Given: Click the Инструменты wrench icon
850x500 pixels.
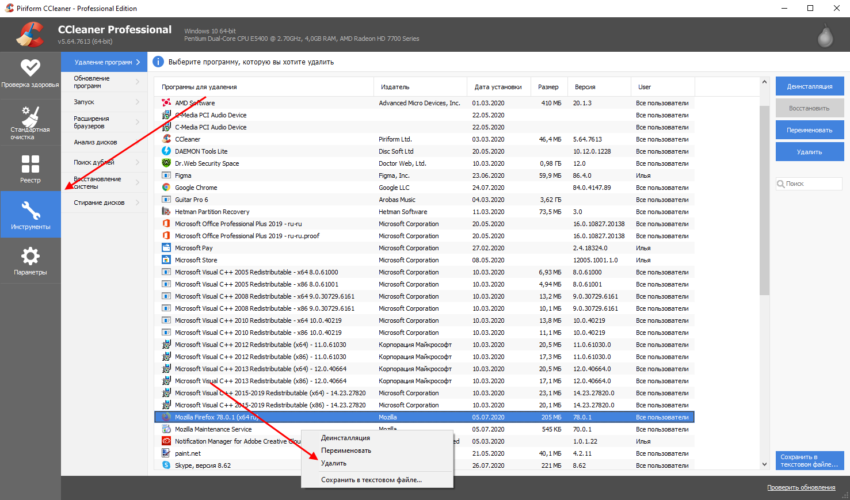Looking at the screenshot, I should 30,212.
